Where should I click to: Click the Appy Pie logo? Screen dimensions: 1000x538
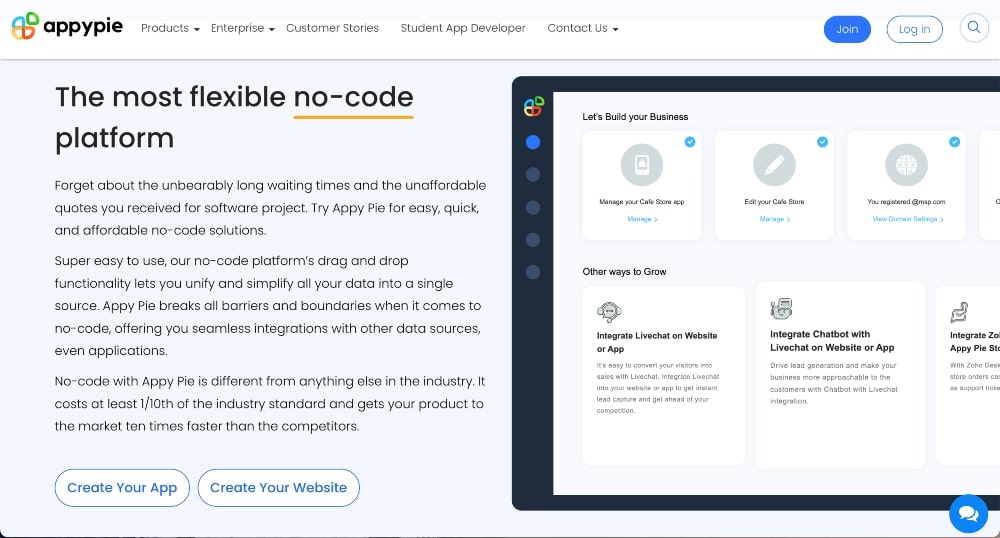[67, 27]
